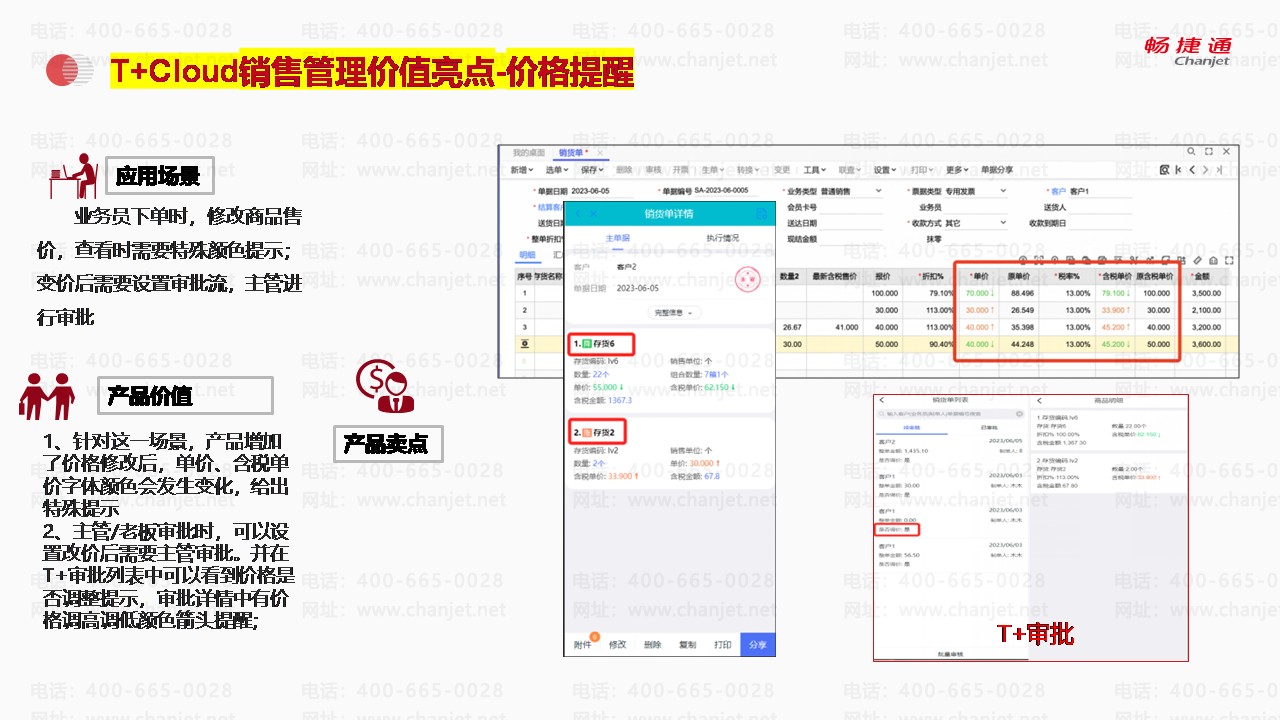Select the 明细 tab above the table

526,255
